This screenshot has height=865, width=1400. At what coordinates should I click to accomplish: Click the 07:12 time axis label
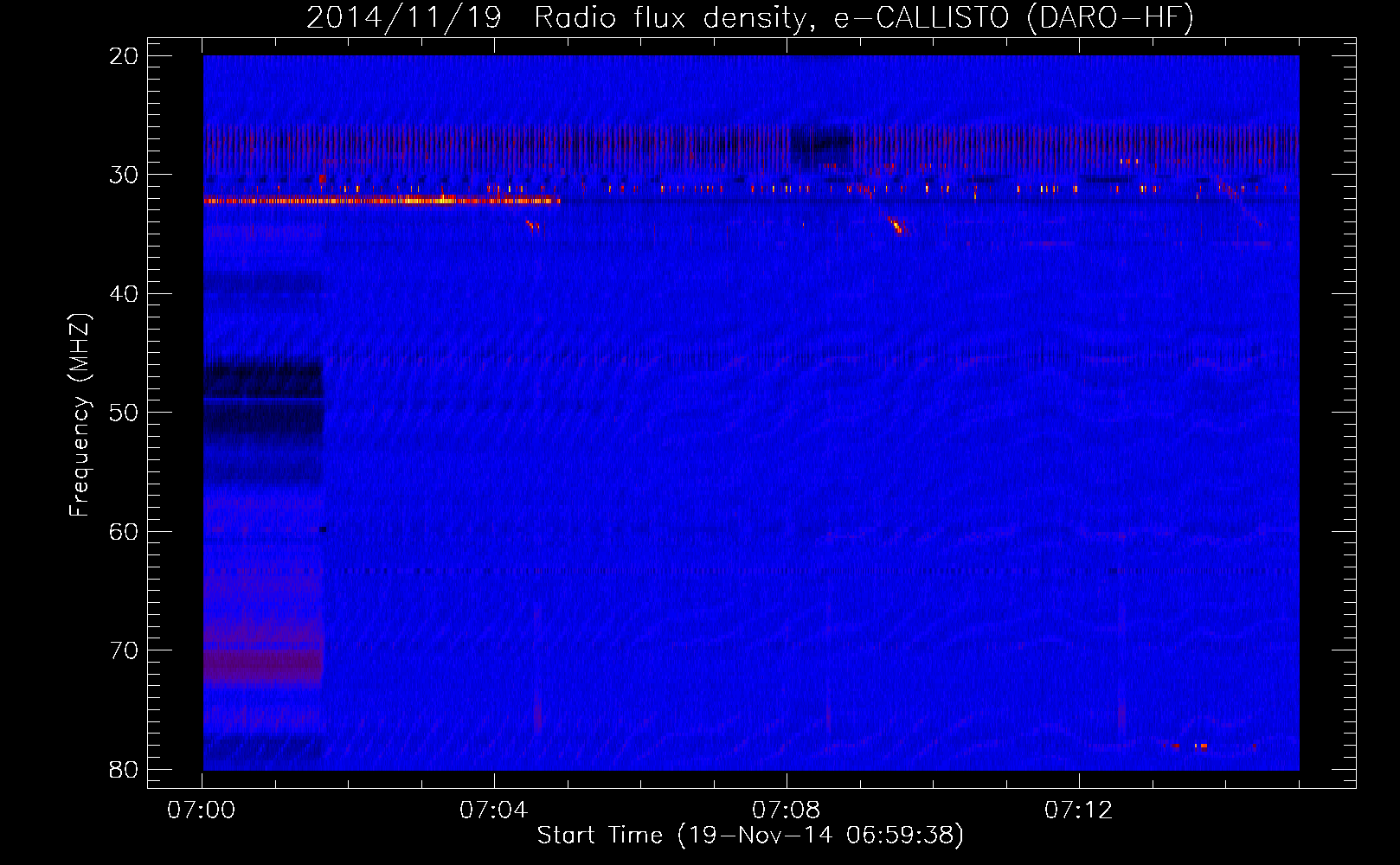[x=1078, y=811]
